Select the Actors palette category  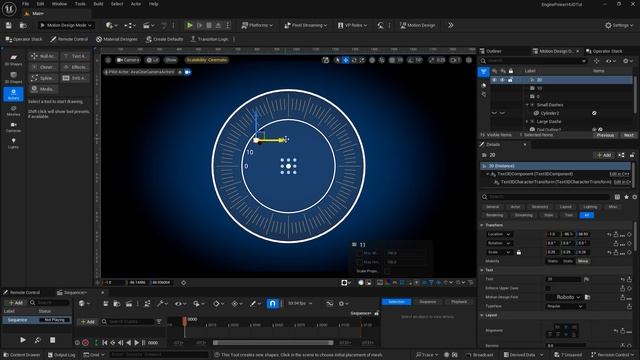pos(13,94)
